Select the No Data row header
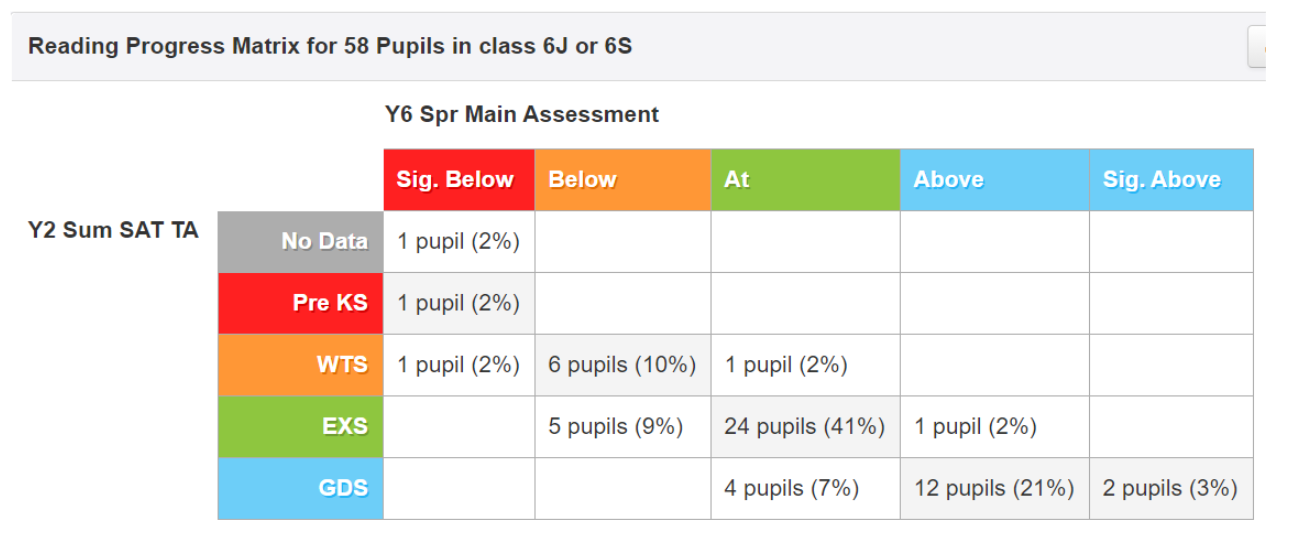Image resolution: width=1293 pixels, height=544 pixels. [301, 241]
